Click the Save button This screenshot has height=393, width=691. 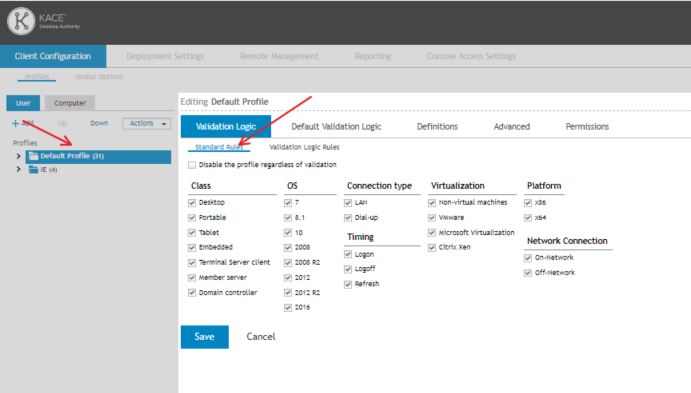coord(204,337)
